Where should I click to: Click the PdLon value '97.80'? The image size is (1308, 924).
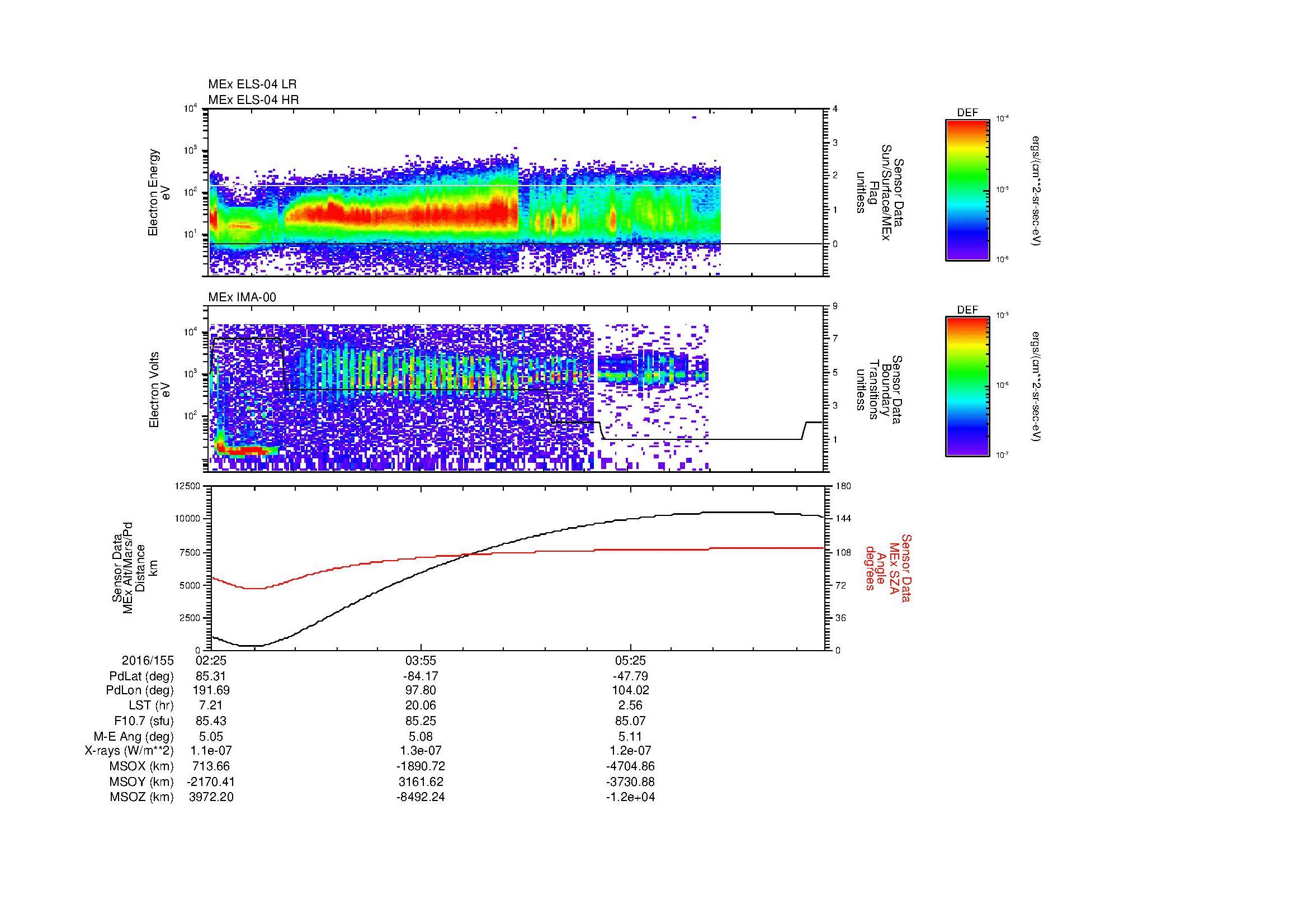click(x=421, y=690)
